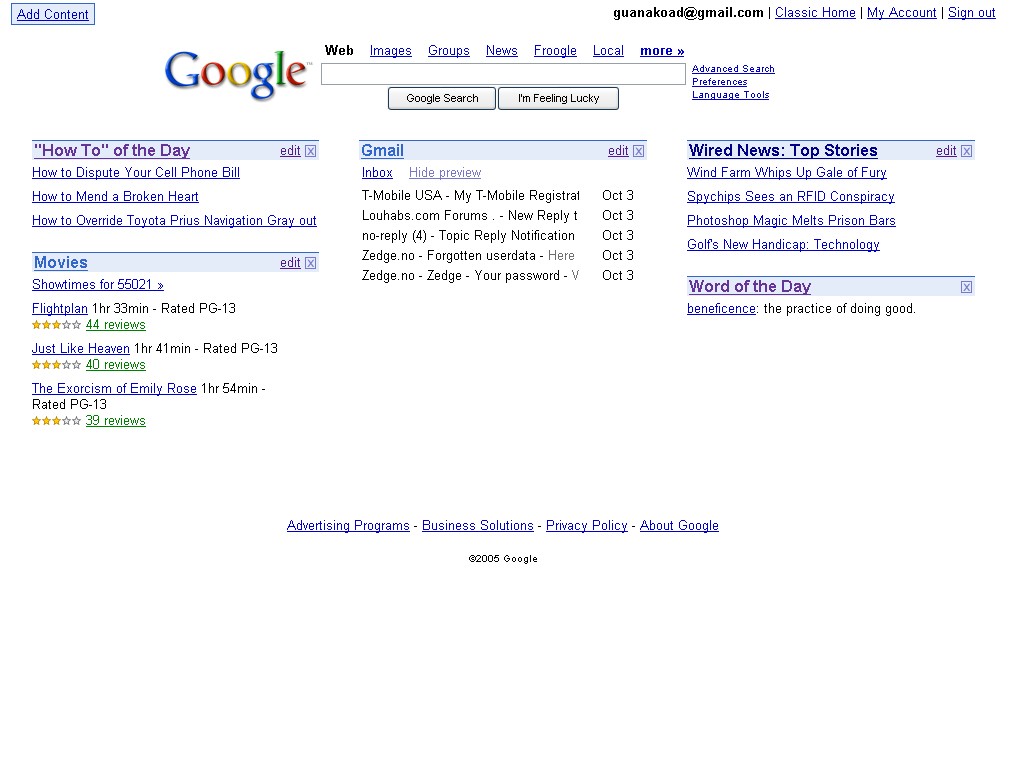Image resolution: width=1024 pixels, height=768 pixels.
Task: Select the Froogle search tab
Action: click(x=555, y=51)
